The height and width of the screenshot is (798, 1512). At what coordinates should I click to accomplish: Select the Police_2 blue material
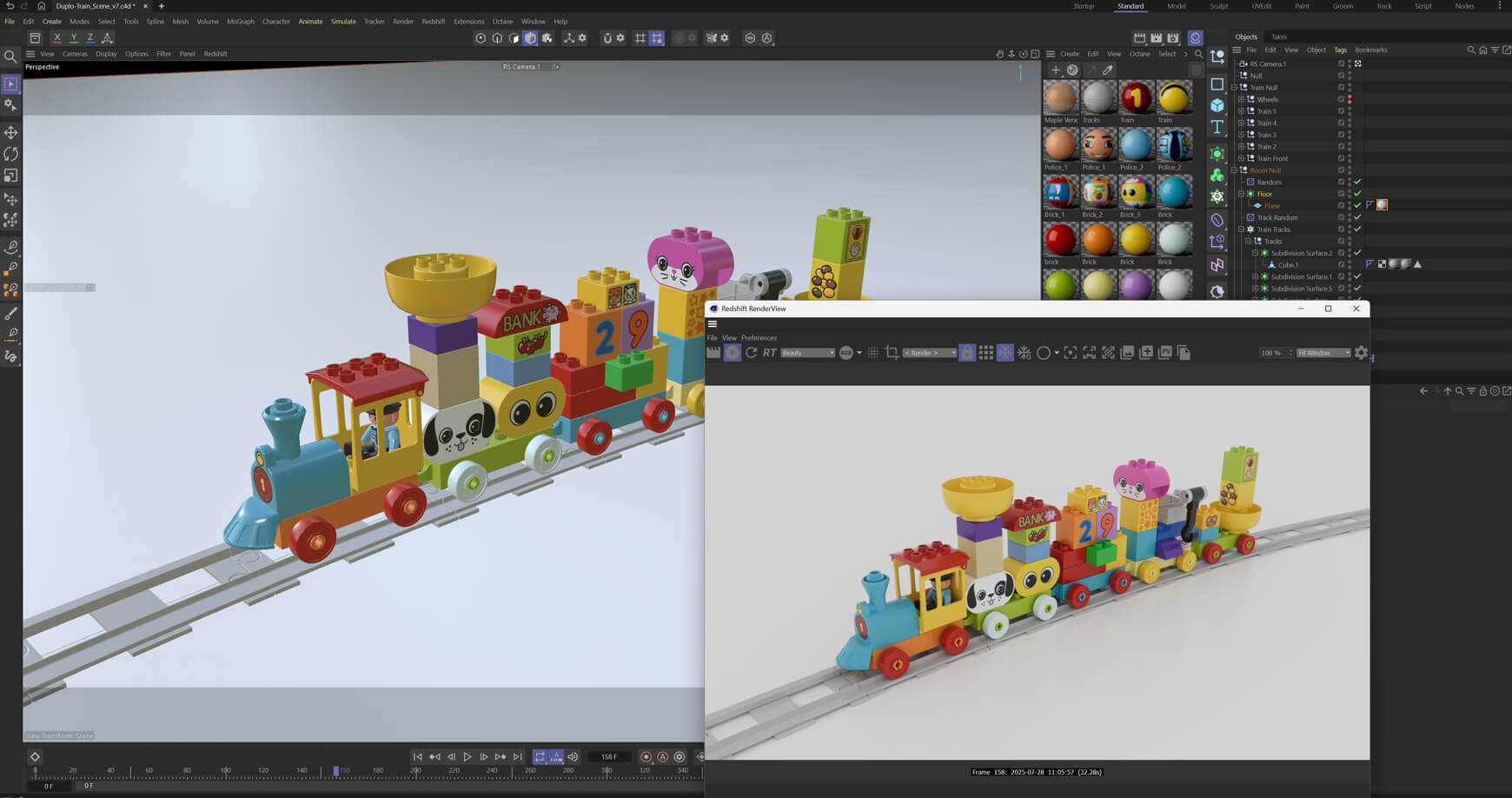(1136, 145)
